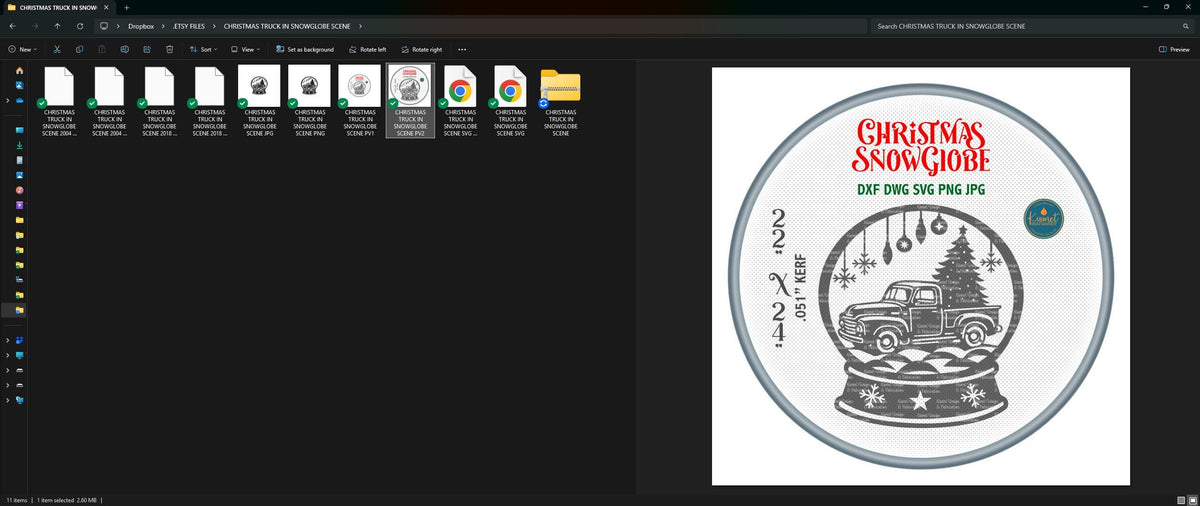
Task: Expand the Dropbox tree node
Action: pyautogui.click(x=8, y=340)
